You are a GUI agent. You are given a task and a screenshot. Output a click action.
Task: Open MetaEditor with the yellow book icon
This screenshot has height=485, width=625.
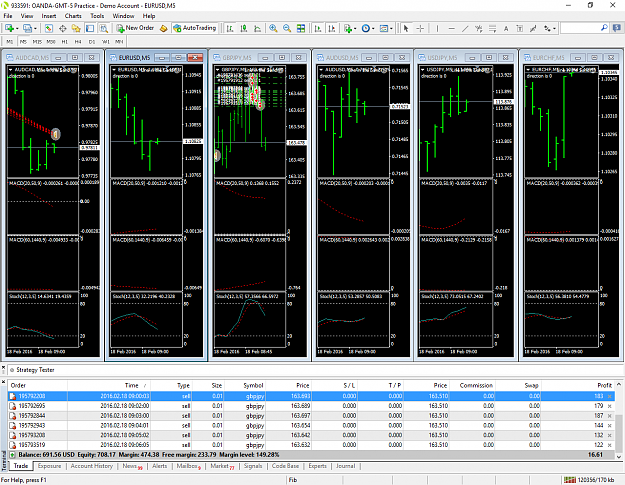coord(163,28)
